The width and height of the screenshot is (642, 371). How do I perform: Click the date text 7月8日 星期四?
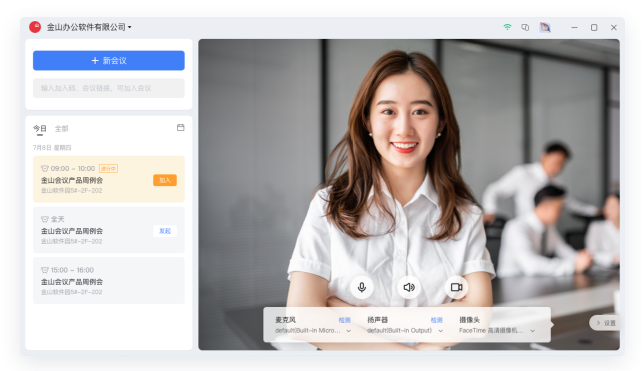click(x=52, y=147)
